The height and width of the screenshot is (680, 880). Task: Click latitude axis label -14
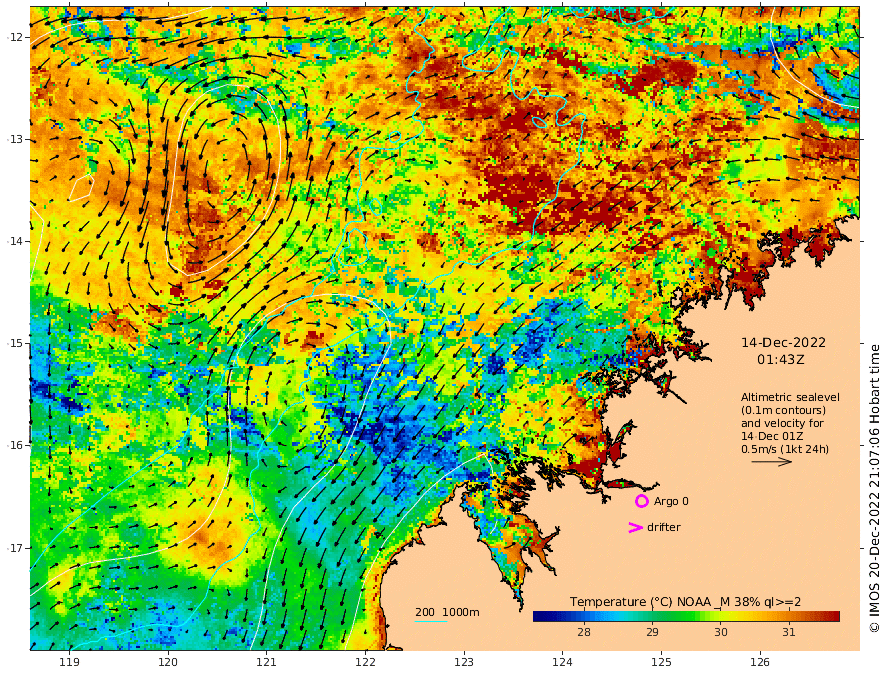[x=15, y=241]
